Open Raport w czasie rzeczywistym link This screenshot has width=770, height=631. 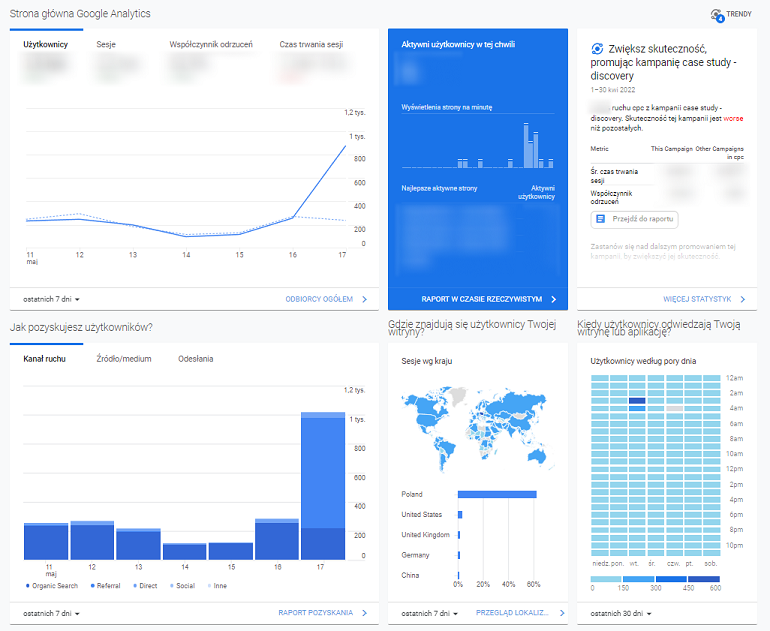481,299
